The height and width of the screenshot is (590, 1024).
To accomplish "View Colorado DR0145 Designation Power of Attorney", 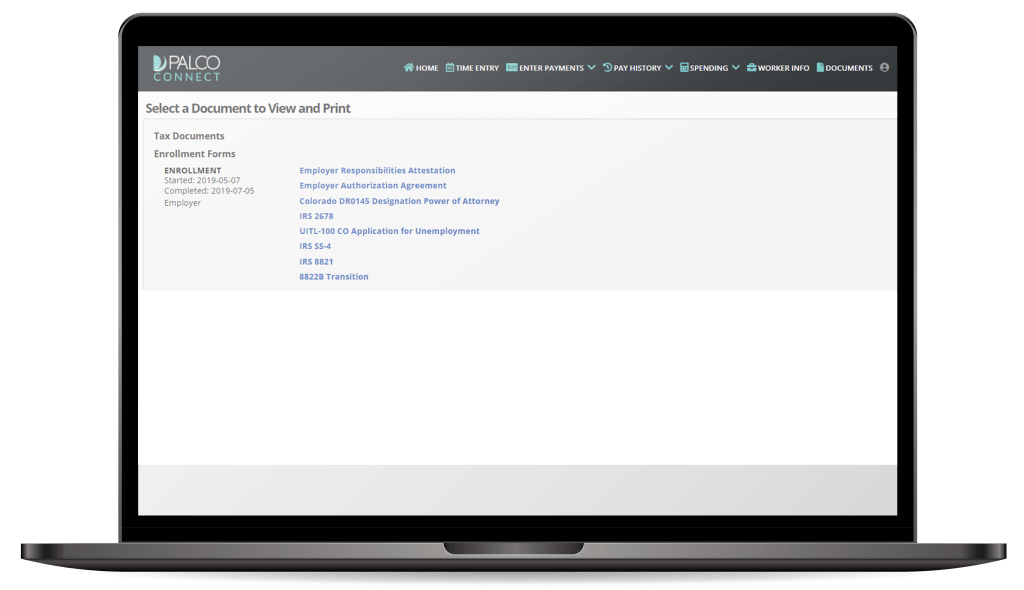I will point(399,201).
